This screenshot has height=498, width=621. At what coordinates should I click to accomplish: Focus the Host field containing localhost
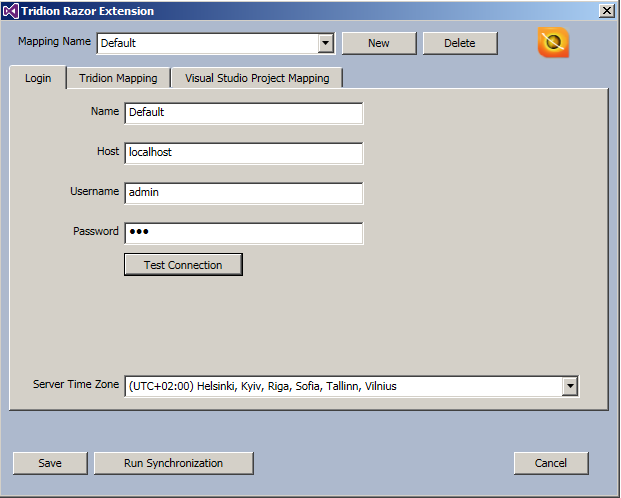point(244,153)
